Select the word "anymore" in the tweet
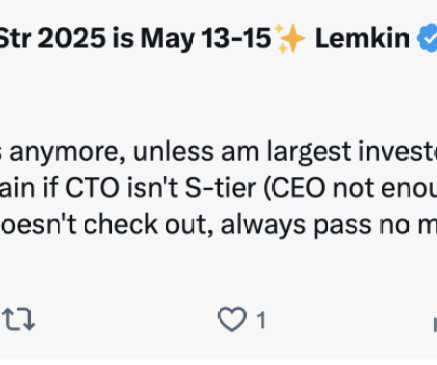 (x=67, y=153)
